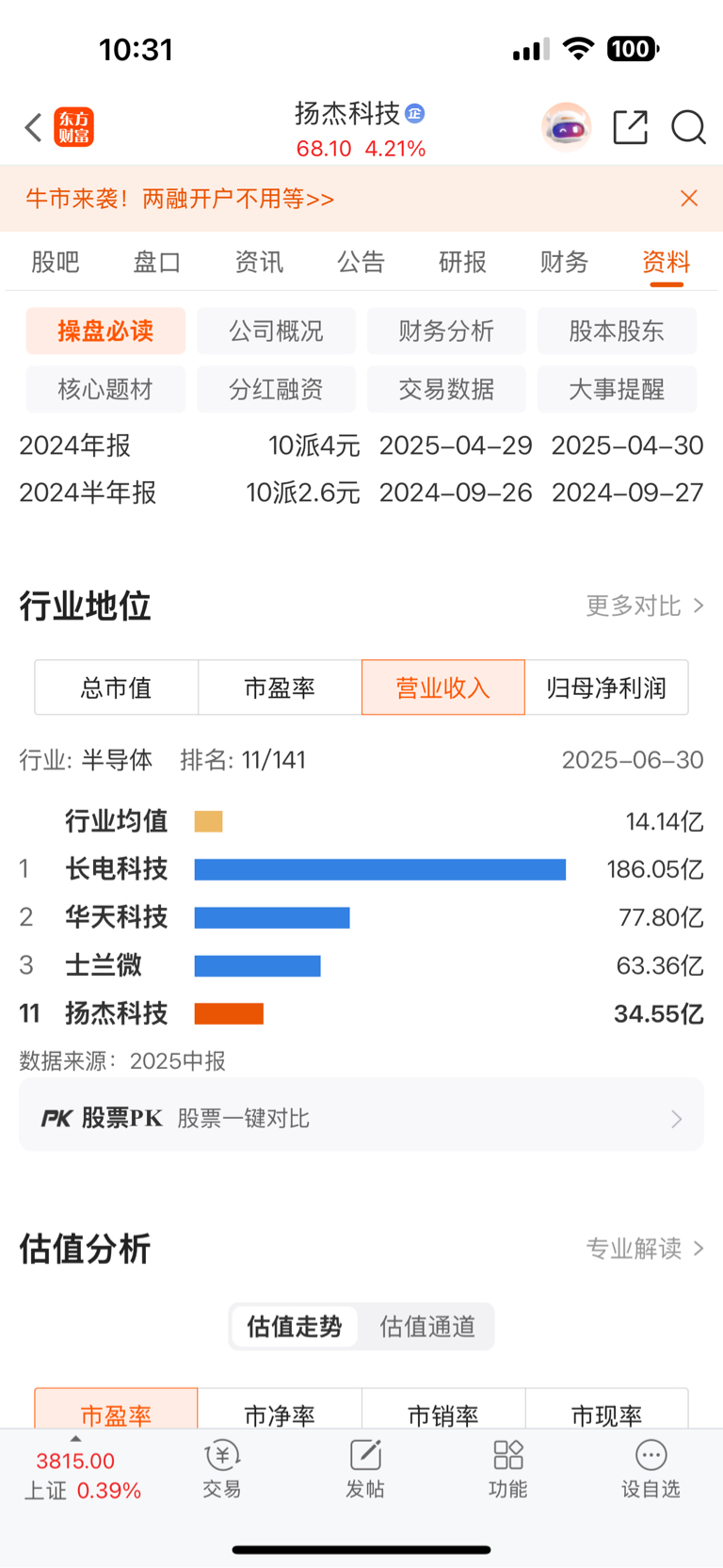Select the 核心题材 chip

pos(105,389)
